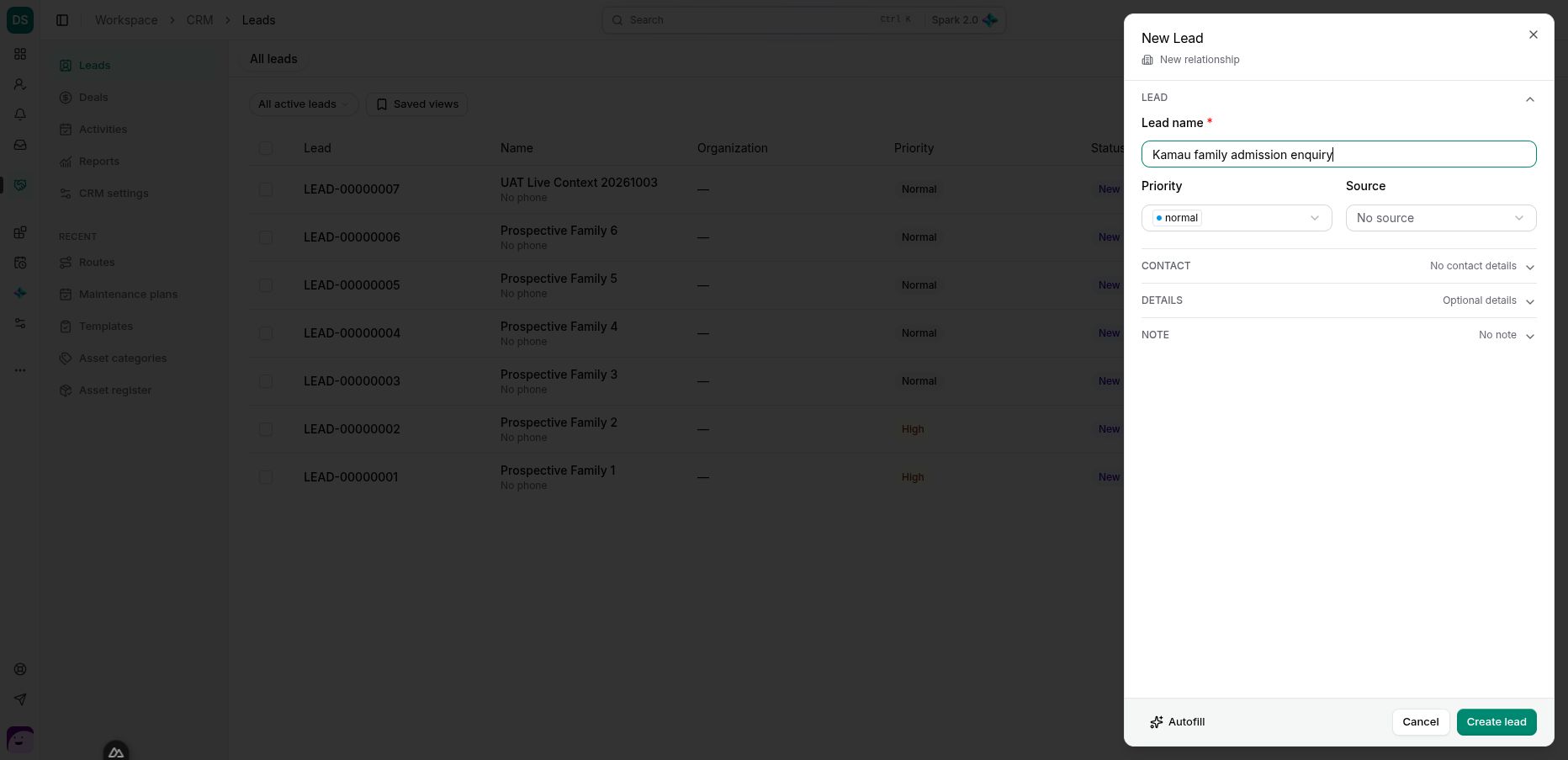Click the Autofill sparkle icon
1568x760 pixels.
[x=1157, y=722]
